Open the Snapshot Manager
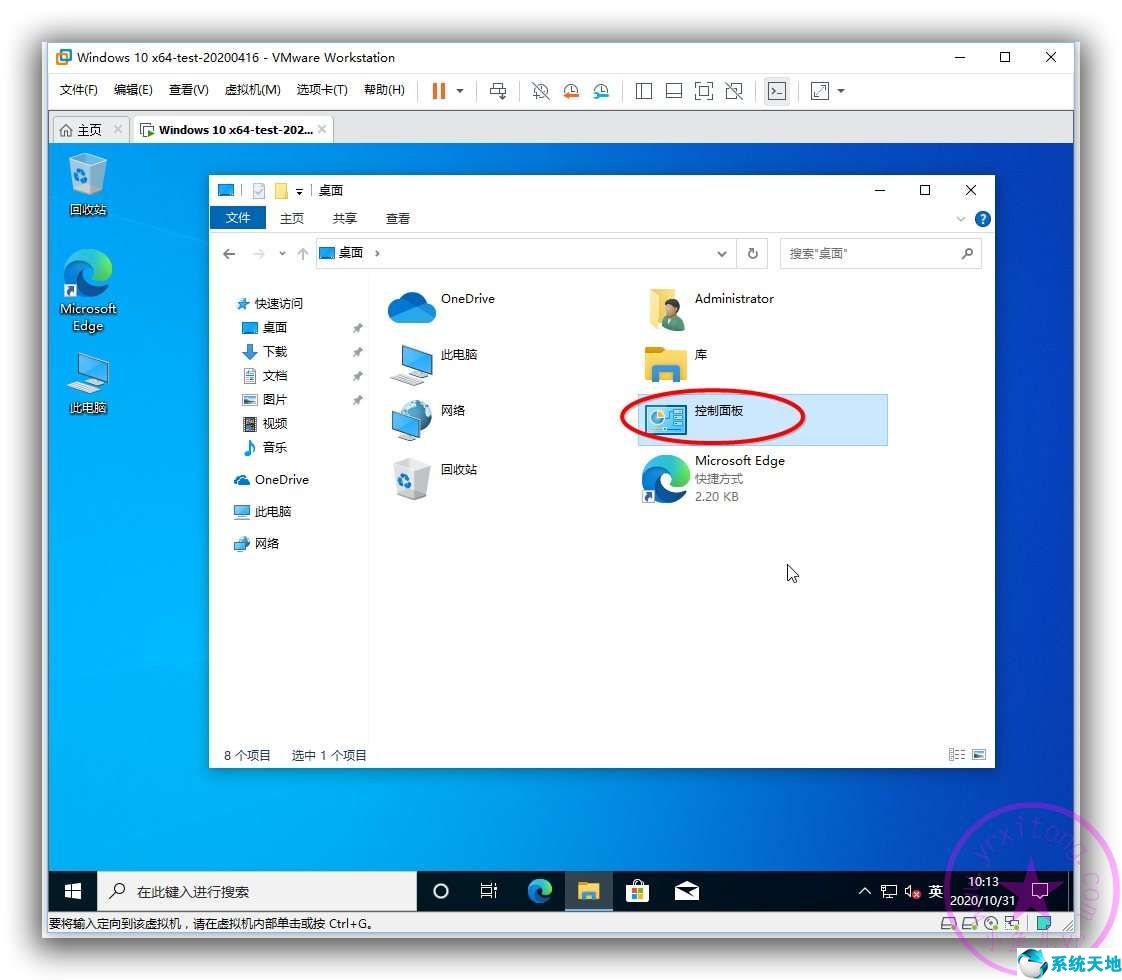The height and width of the screenshot is (980, 1122). (x=601, y=91)
